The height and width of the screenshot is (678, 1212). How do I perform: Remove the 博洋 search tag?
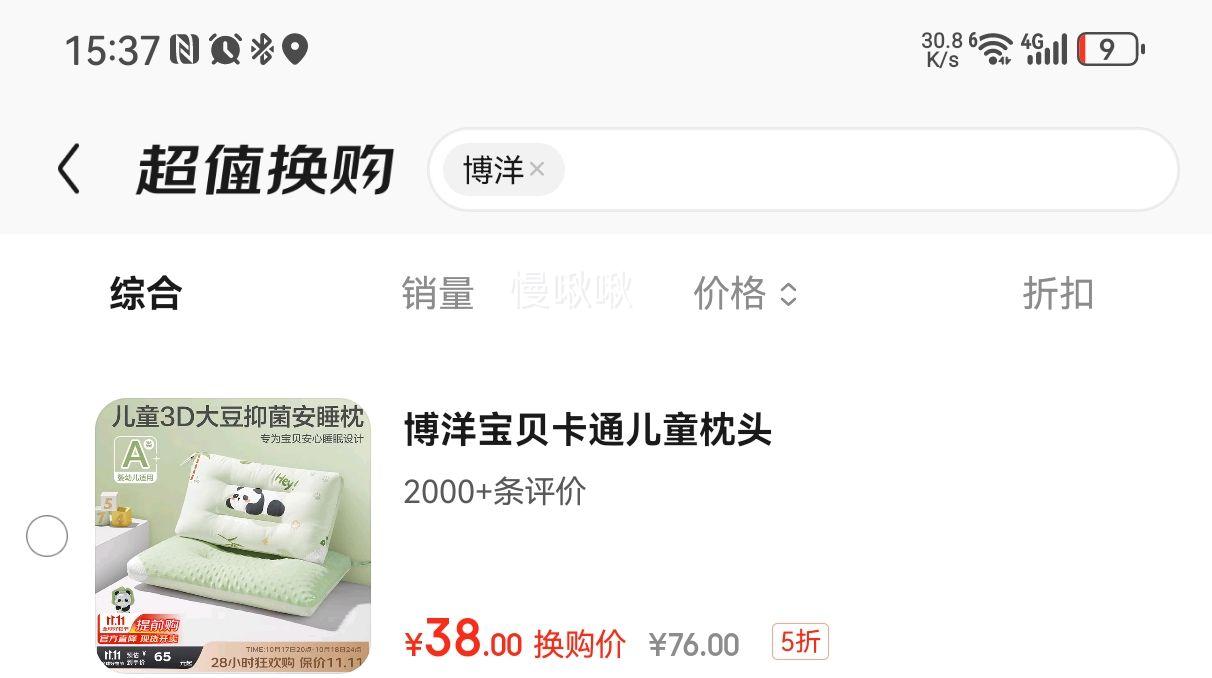click(537, 170)
